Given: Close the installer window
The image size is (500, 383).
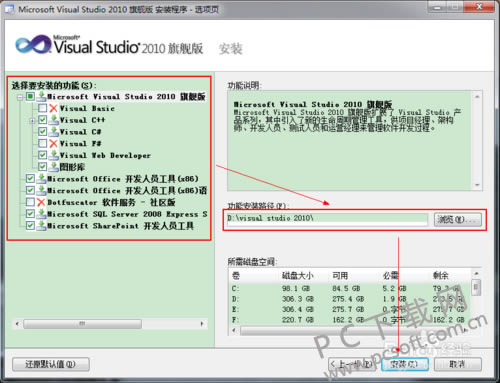Looking at the screenshot, I should 479,7.
